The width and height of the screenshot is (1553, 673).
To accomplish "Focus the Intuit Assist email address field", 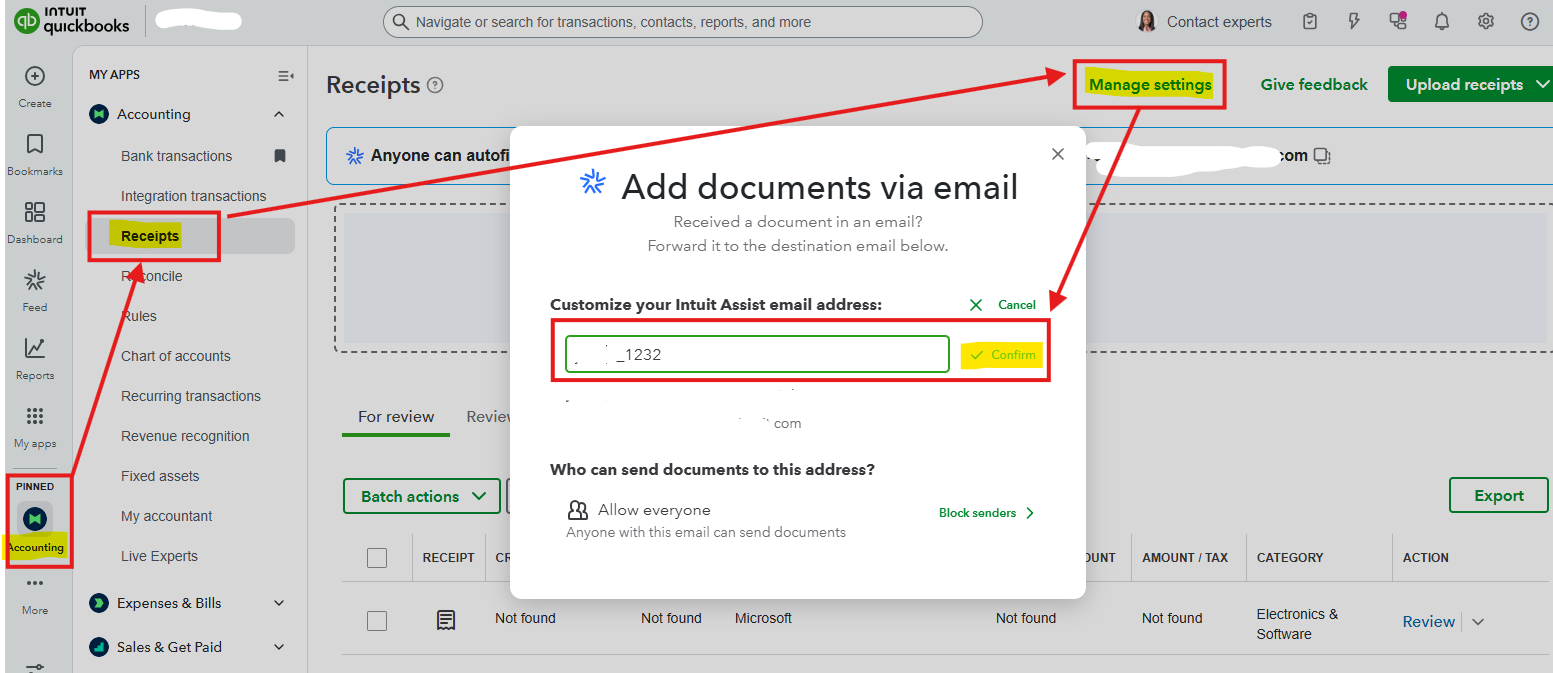I will (x=757, y=354).
